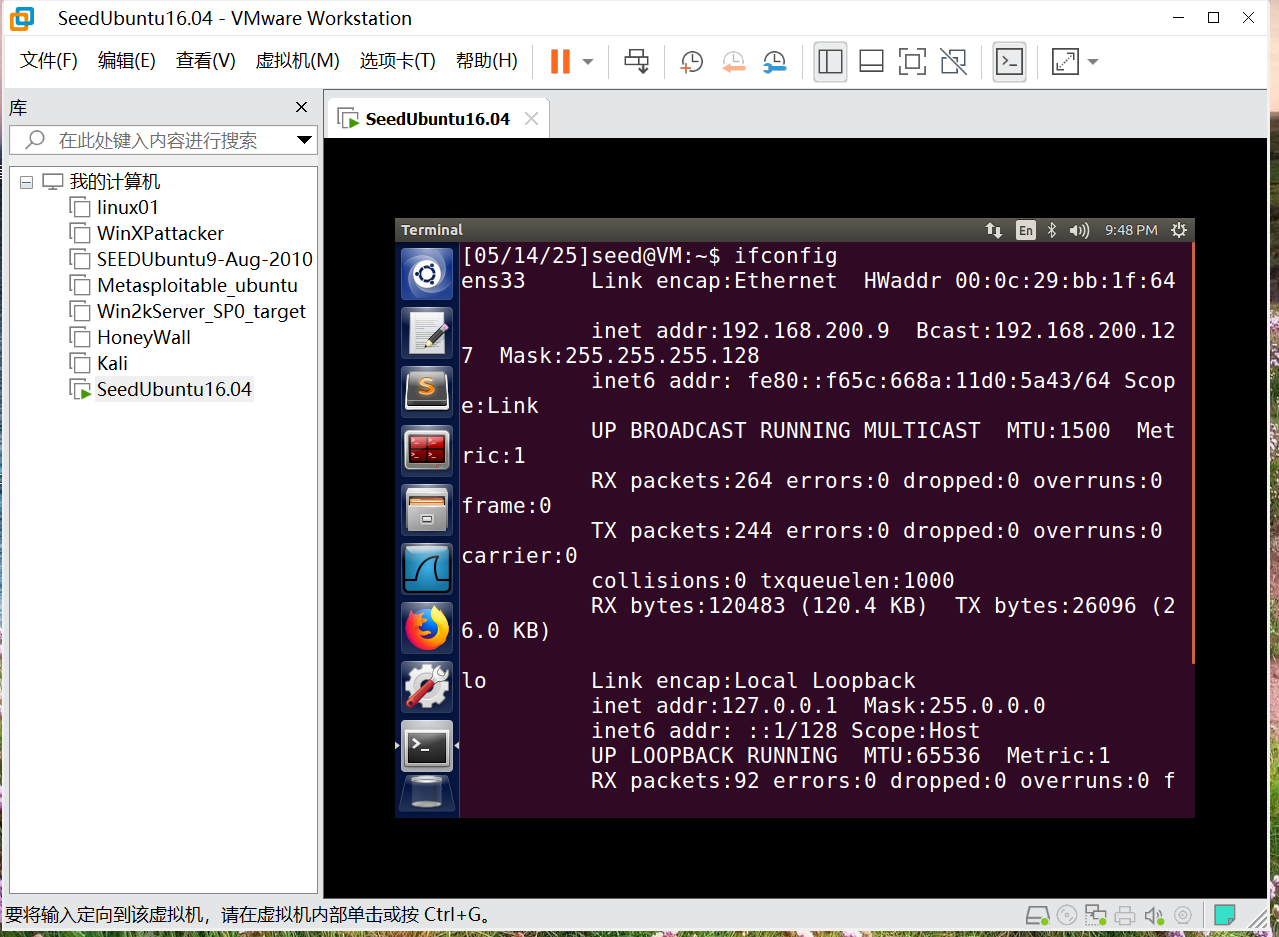
Task: Open the library search dropdown arrow
Action: click(x=305, y=140)
